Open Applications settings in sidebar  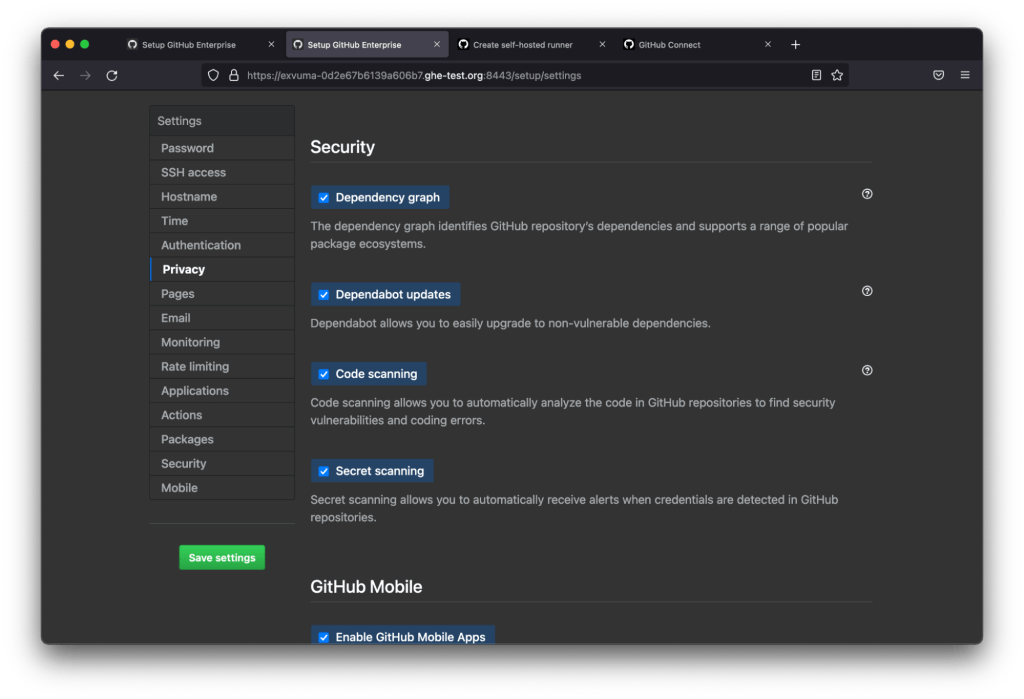pyautogui.click(x=222, y=391)
